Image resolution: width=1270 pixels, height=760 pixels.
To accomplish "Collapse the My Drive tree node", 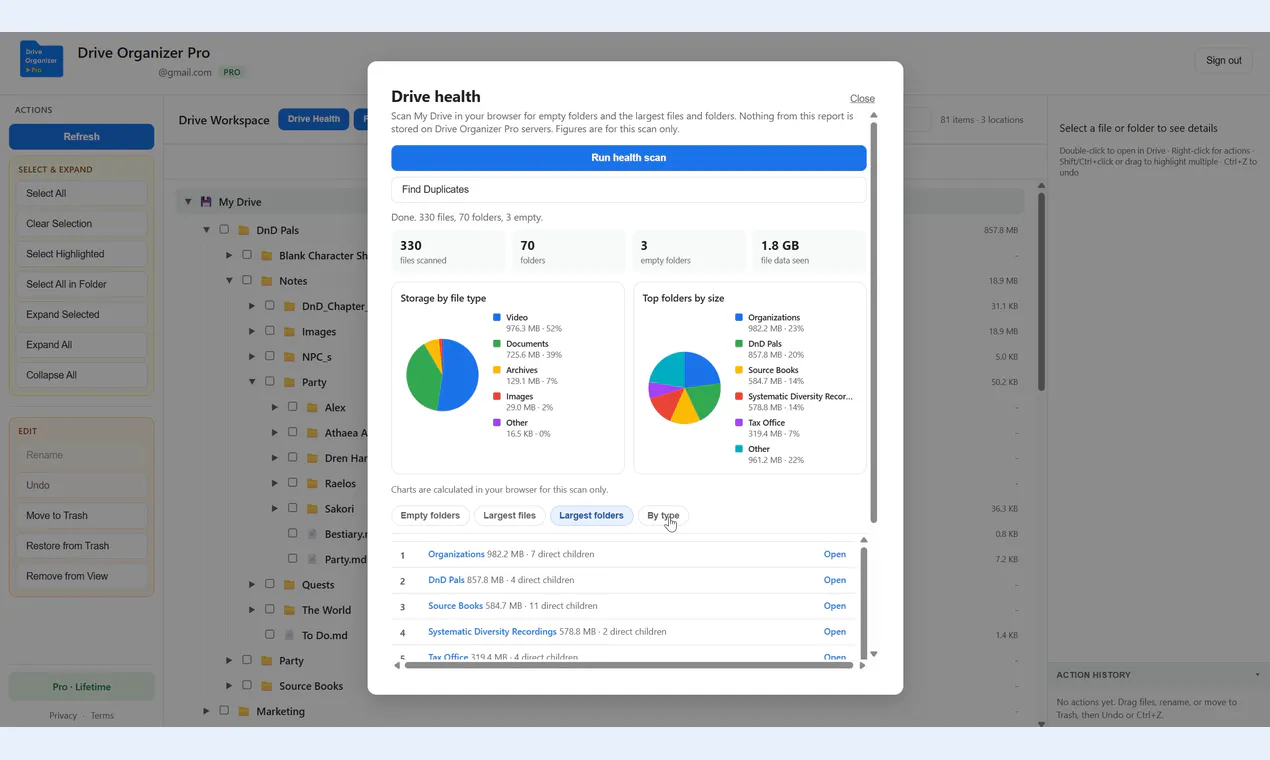I will (187, 202).
